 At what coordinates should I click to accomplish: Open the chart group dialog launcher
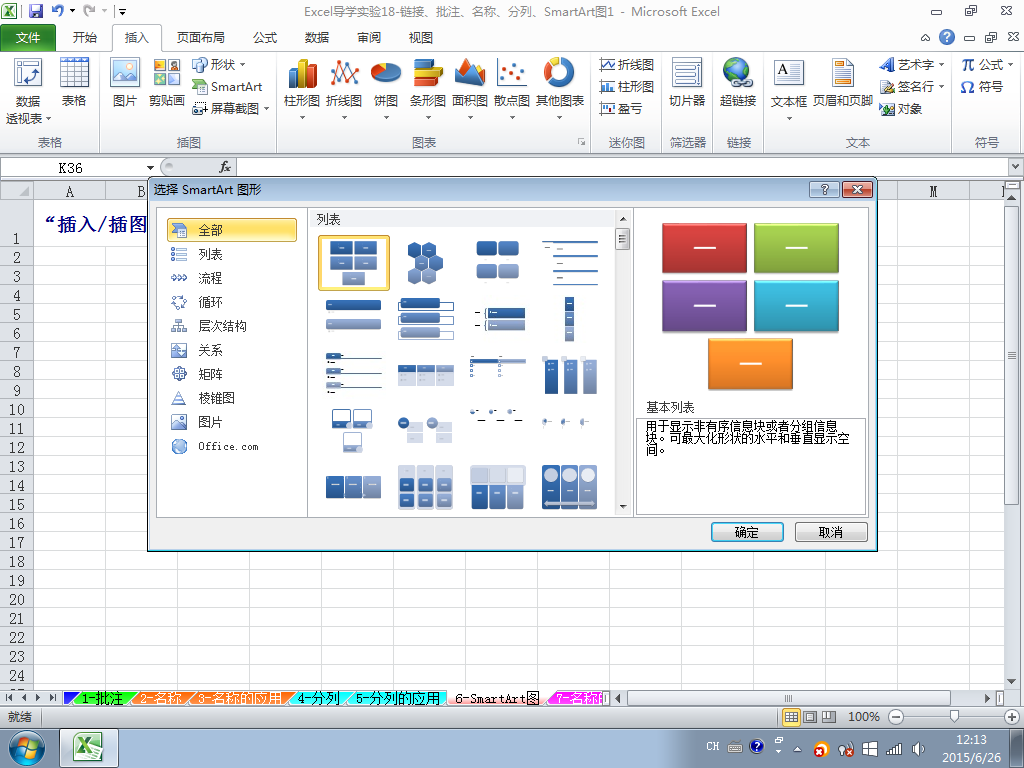click(581, 142)
